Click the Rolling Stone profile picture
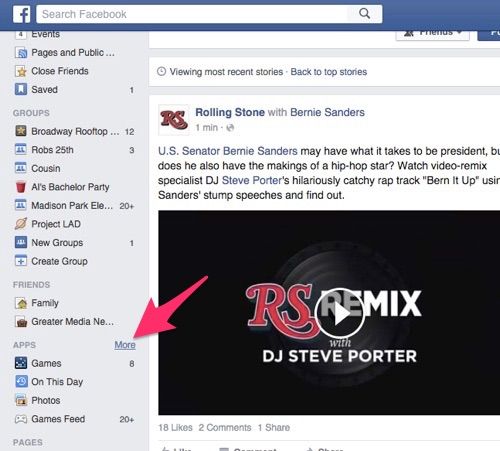Viewport: 500px width, 451px height. (x=174, y=120)
